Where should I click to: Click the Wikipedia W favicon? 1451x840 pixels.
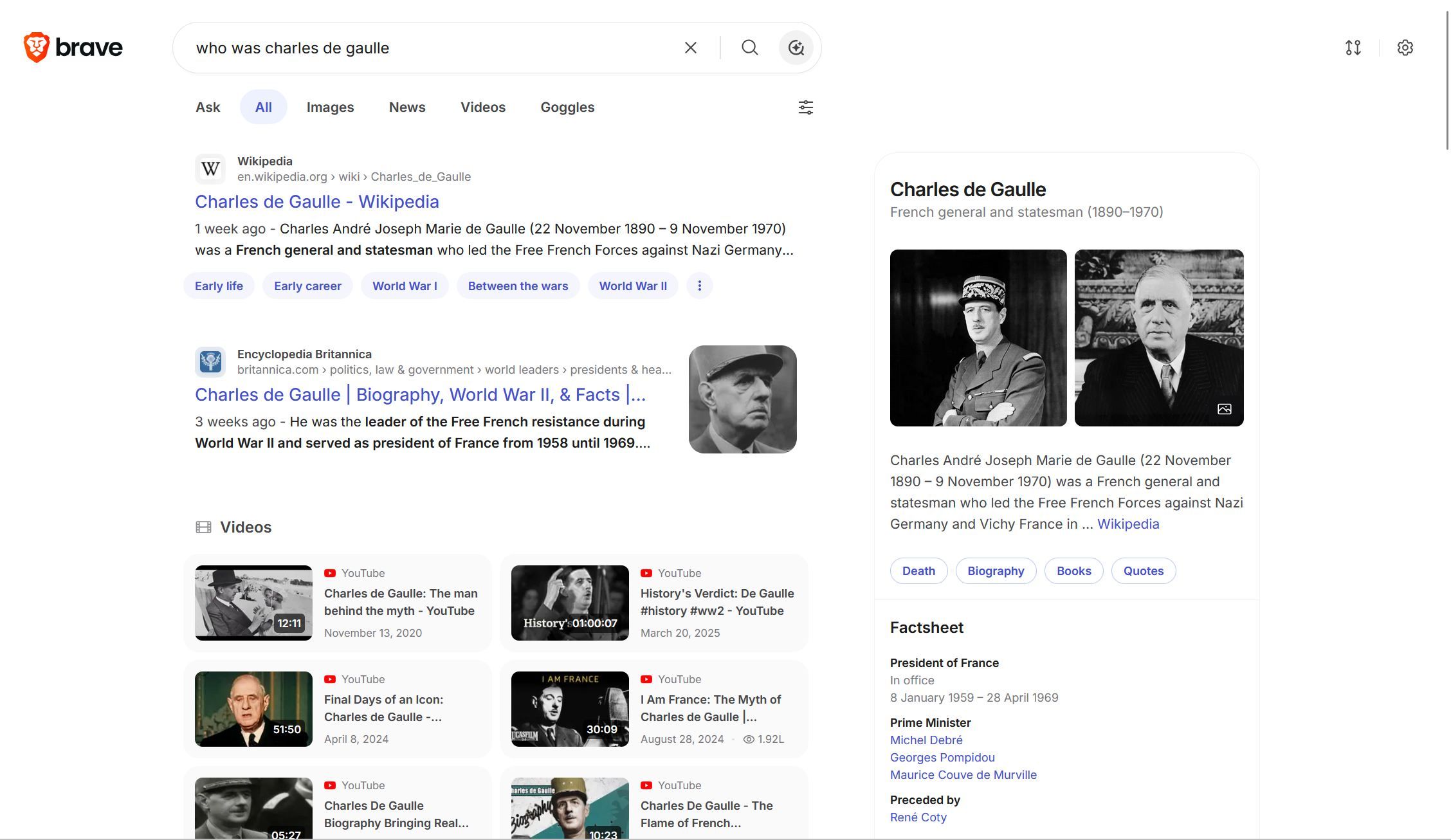(x=210, y=169)
